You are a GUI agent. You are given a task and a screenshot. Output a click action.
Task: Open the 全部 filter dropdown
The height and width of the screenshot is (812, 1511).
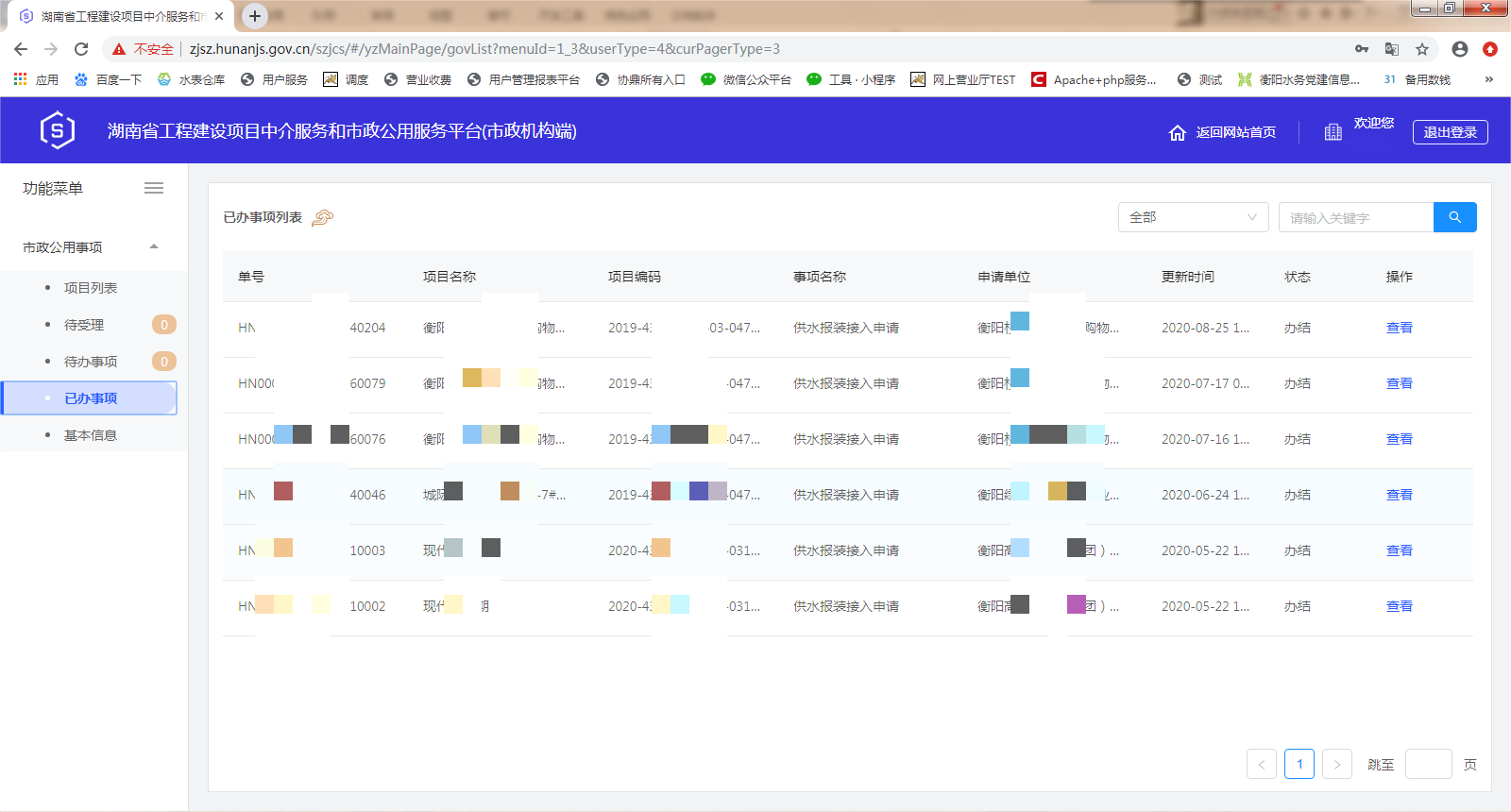tap(1193, 217)
